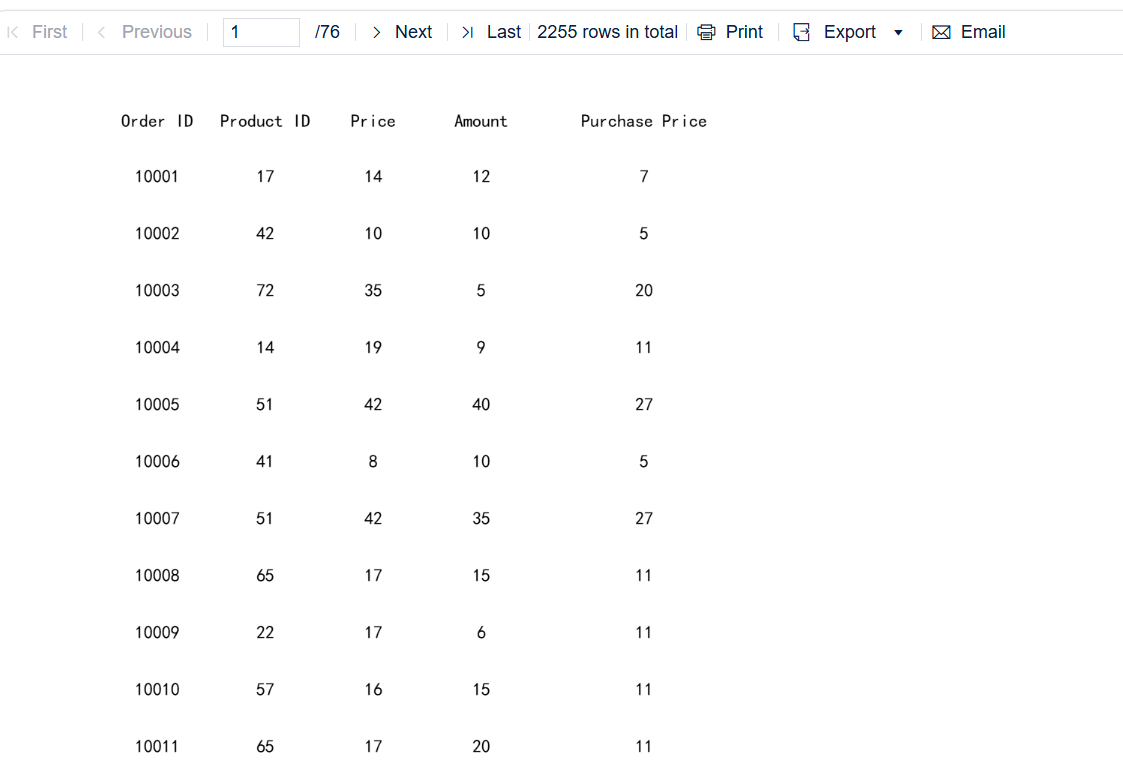Select order ID 10008 cell
1123x765 pixels.
(157, 575)
